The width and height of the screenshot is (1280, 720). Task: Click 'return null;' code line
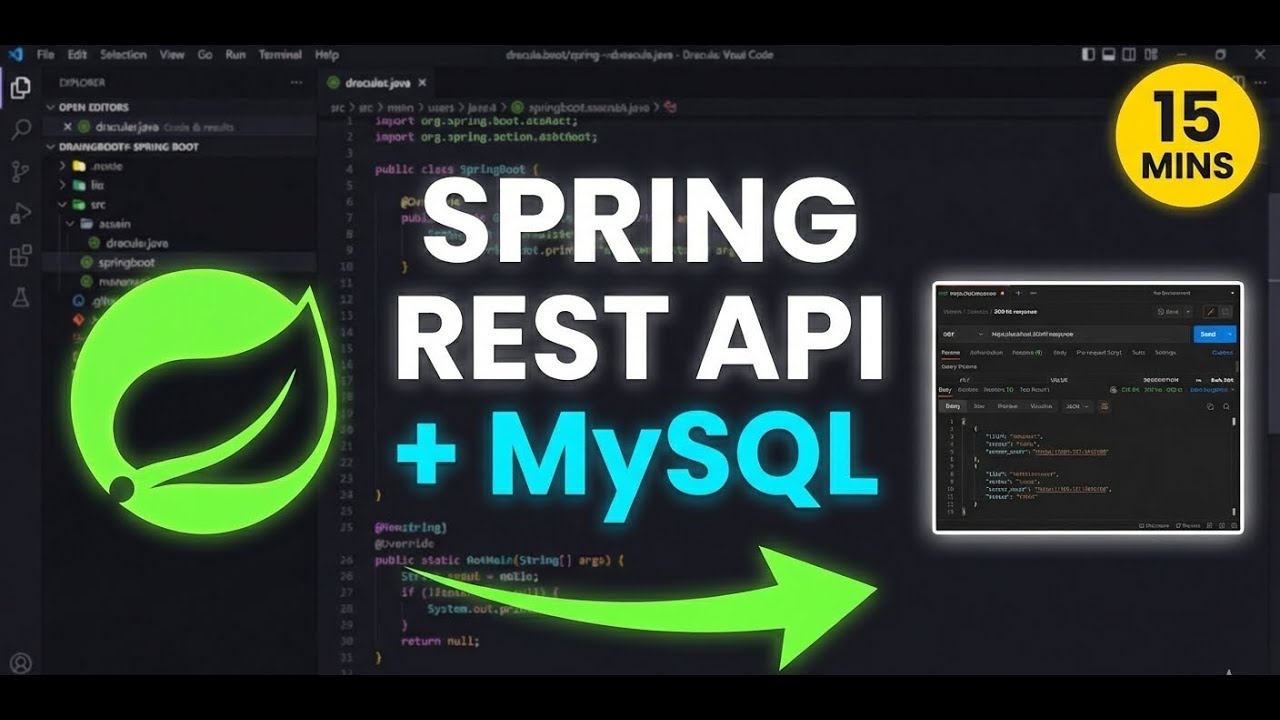(439, 641)
